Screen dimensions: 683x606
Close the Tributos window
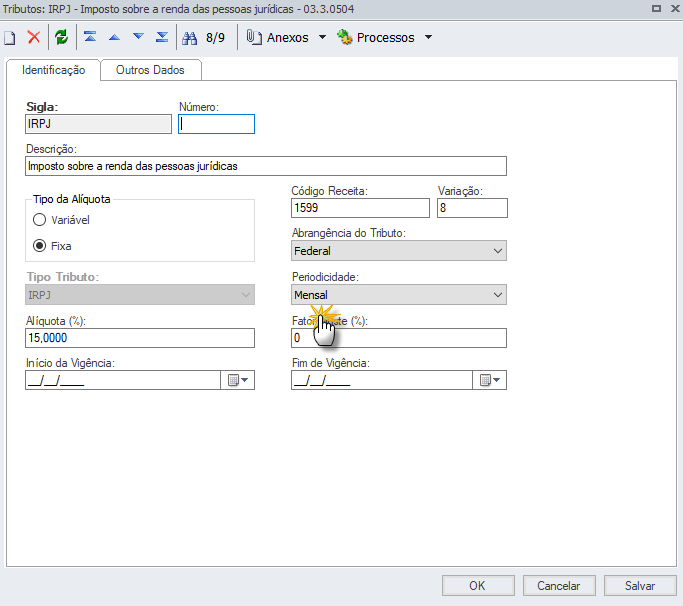click(675, 8)
